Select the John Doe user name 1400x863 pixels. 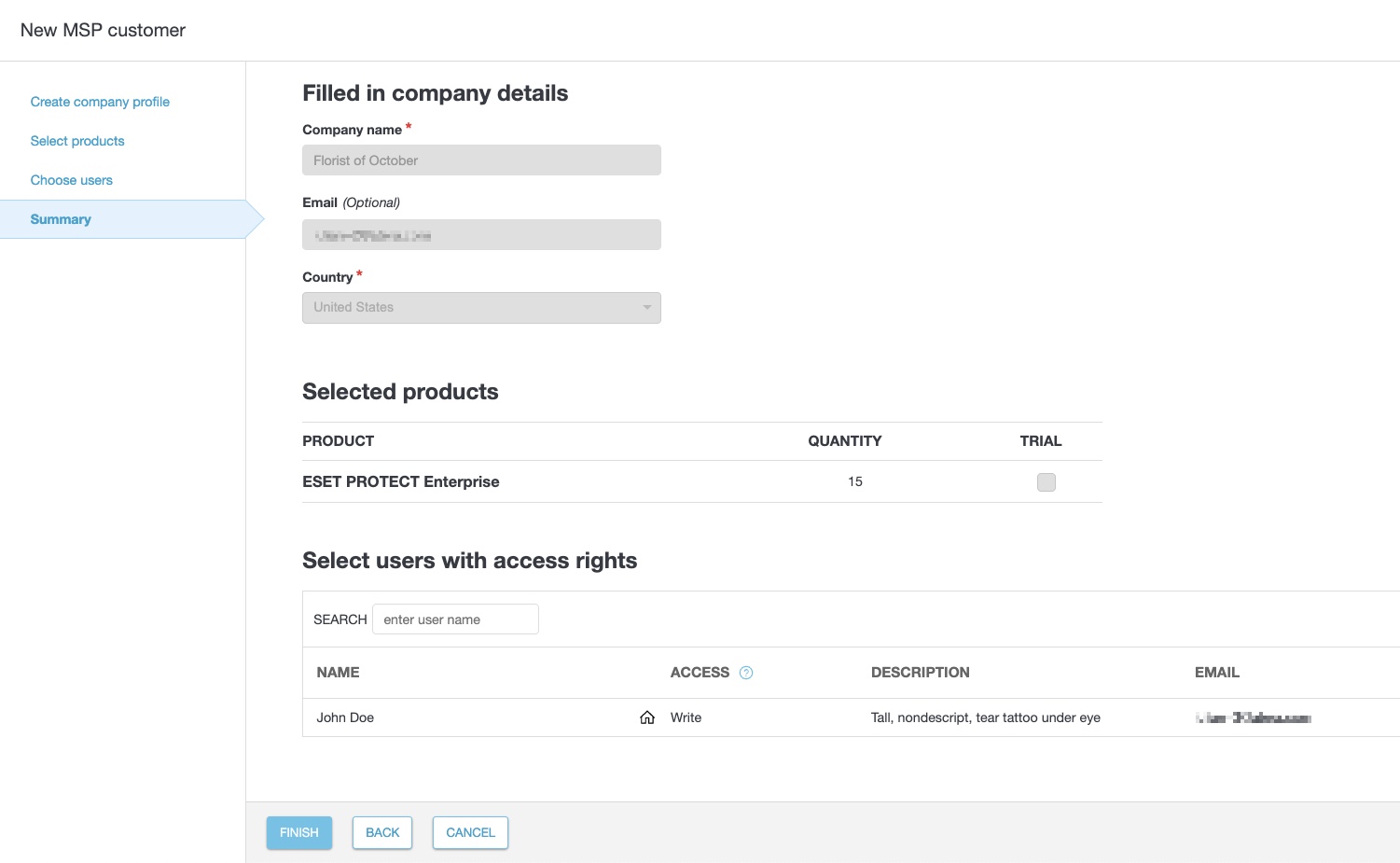(x=345, y=717)
